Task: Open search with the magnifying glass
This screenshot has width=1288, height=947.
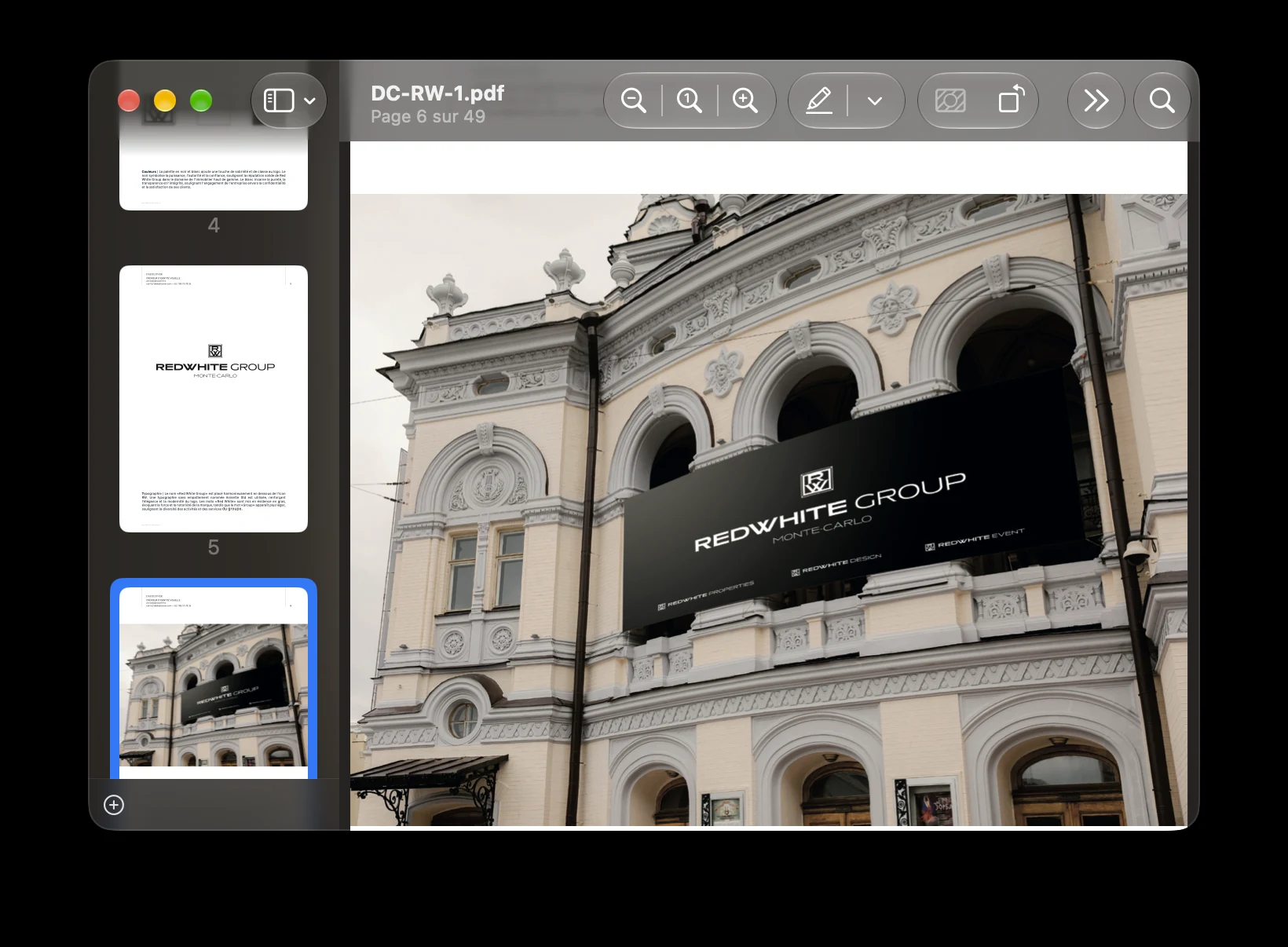Action: [1162, 101]
